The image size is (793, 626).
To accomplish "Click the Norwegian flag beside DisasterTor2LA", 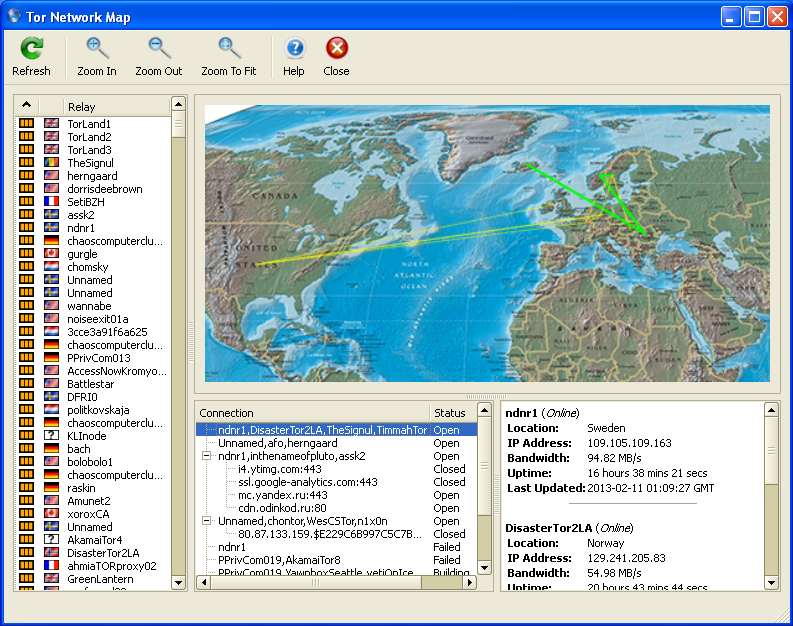I will click(51, 552).
